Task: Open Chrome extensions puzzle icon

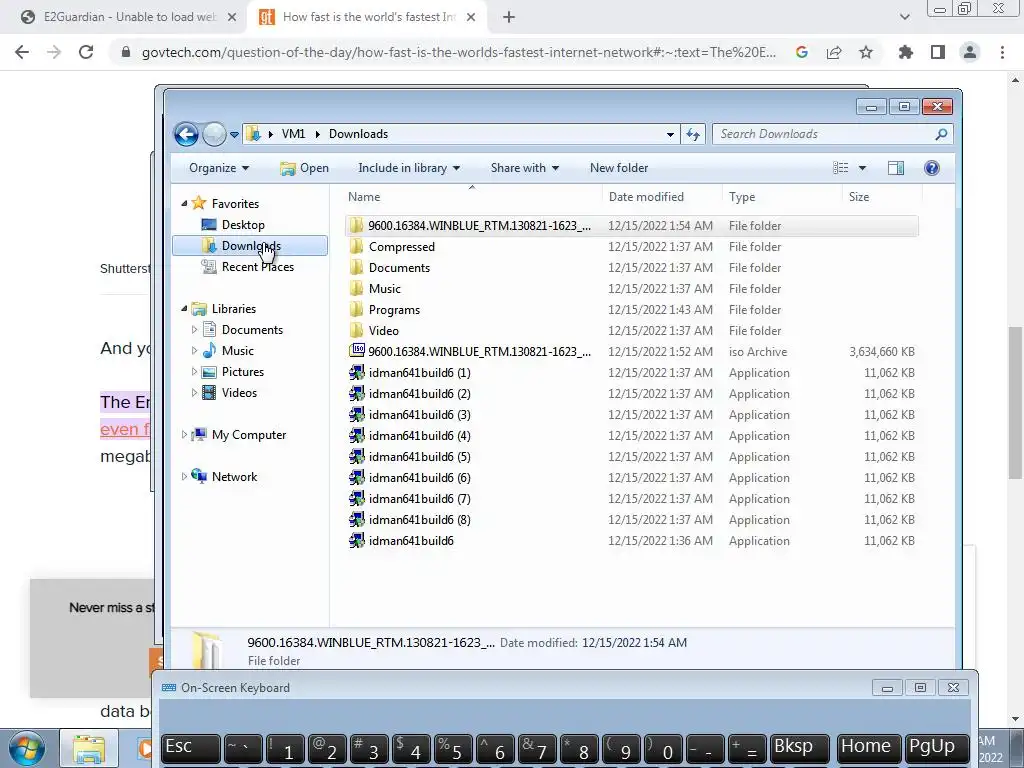Action: (x=906, y=52)
